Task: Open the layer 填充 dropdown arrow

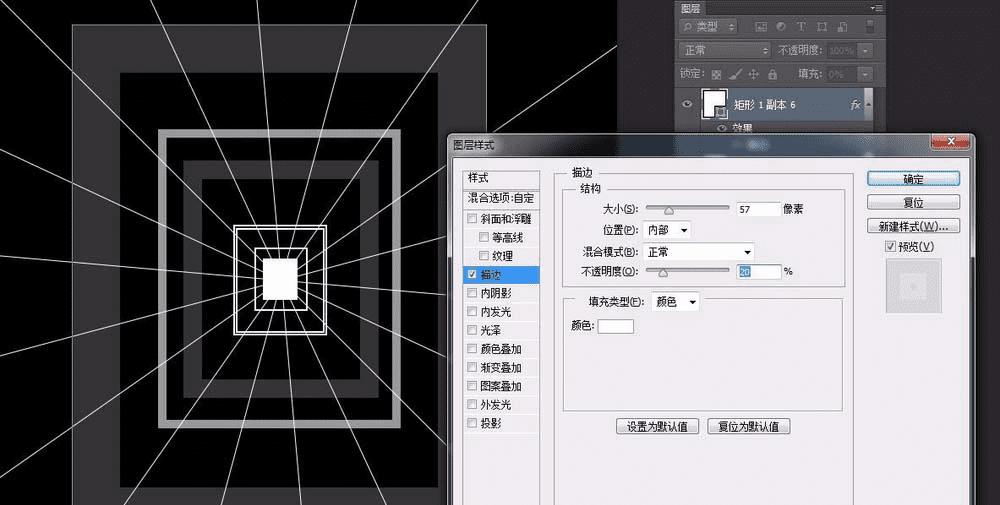Action: (x=865, y=74)
